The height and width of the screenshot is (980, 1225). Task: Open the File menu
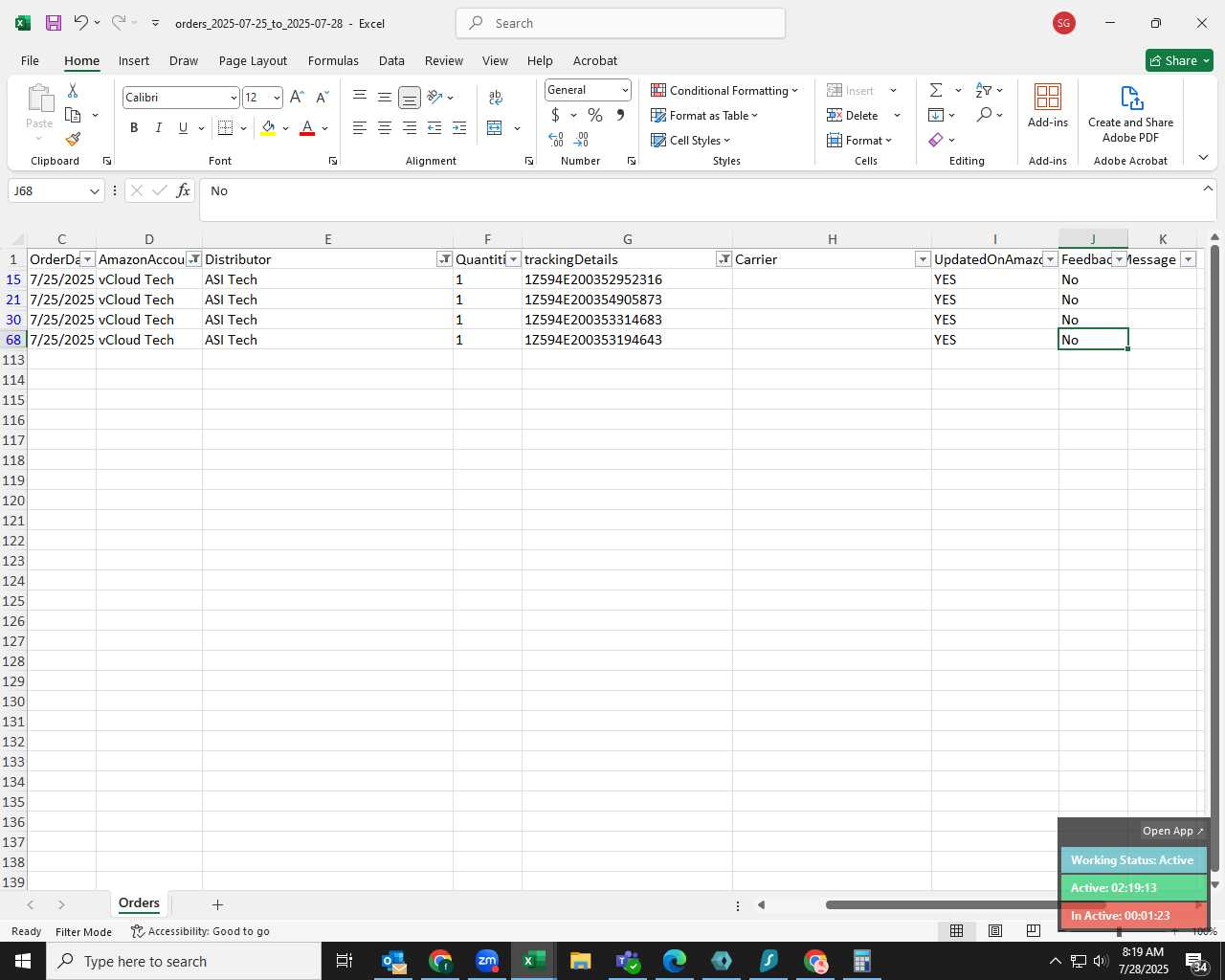tap(30, 60)
